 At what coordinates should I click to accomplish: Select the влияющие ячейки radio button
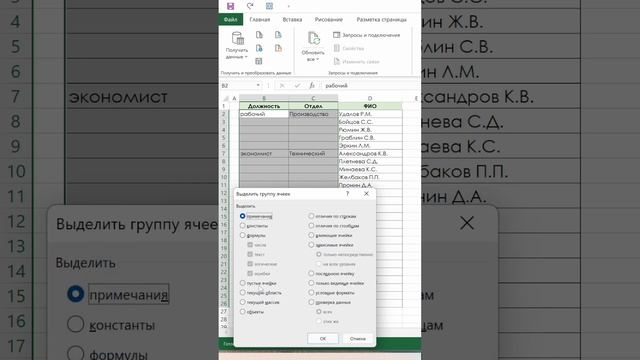point(311,235)
